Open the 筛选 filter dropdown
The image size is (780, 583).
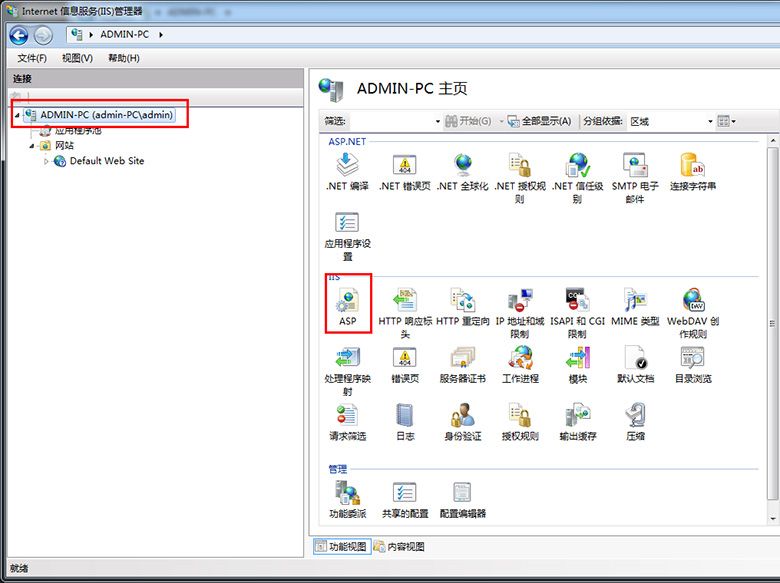tap(437, 121)
